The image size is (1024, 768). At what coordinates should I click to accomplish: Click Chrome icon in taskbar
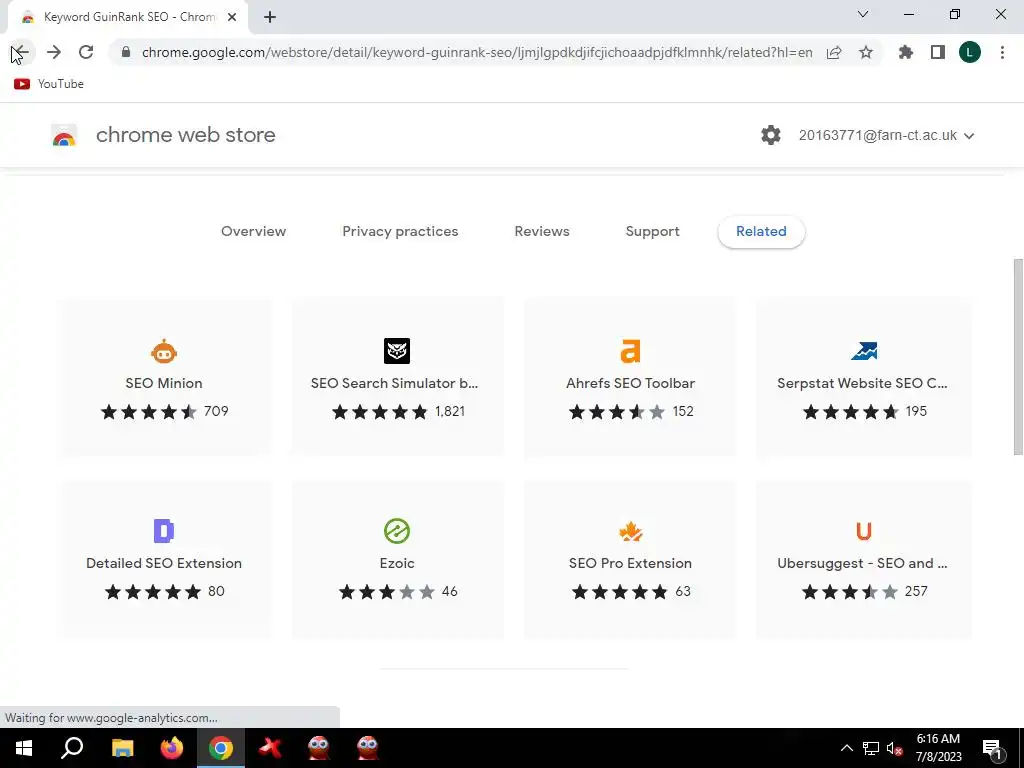tap(221, 748)
